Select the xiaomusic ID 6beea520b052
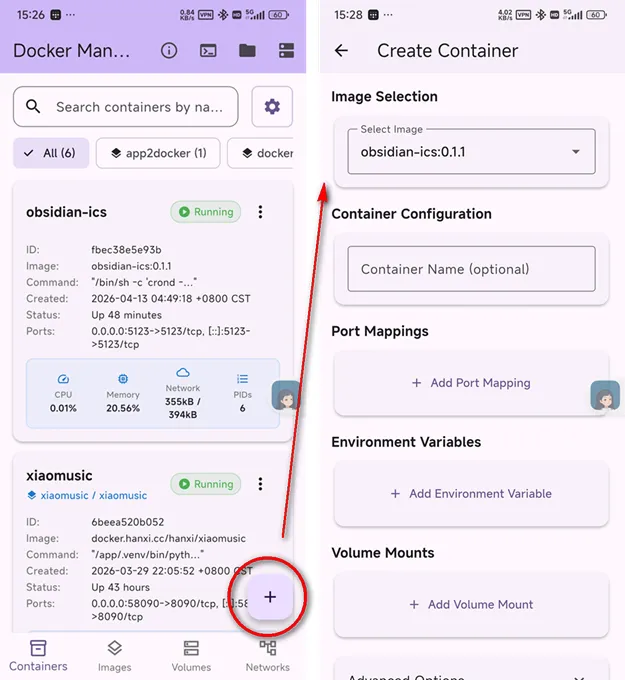 tap(128, 522)
